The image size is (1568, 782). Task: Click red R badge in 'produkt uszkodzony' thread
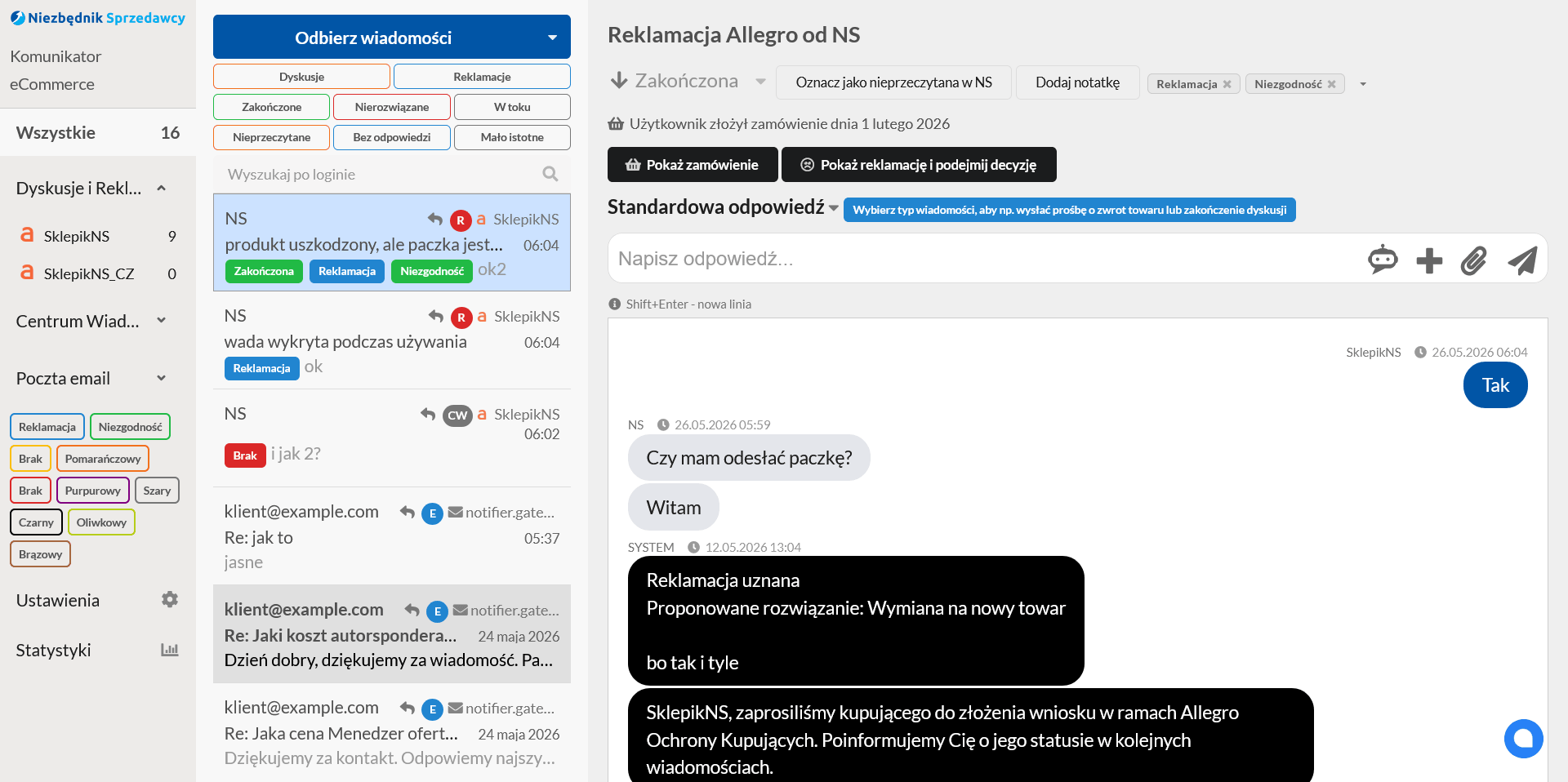[x=461, y=220]
